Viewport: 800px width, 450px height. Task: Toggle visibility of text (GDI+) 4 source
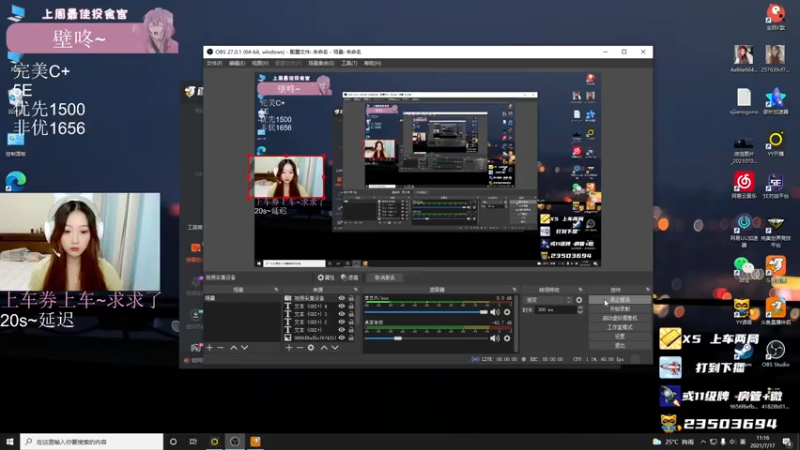click(x=341, y=306)
